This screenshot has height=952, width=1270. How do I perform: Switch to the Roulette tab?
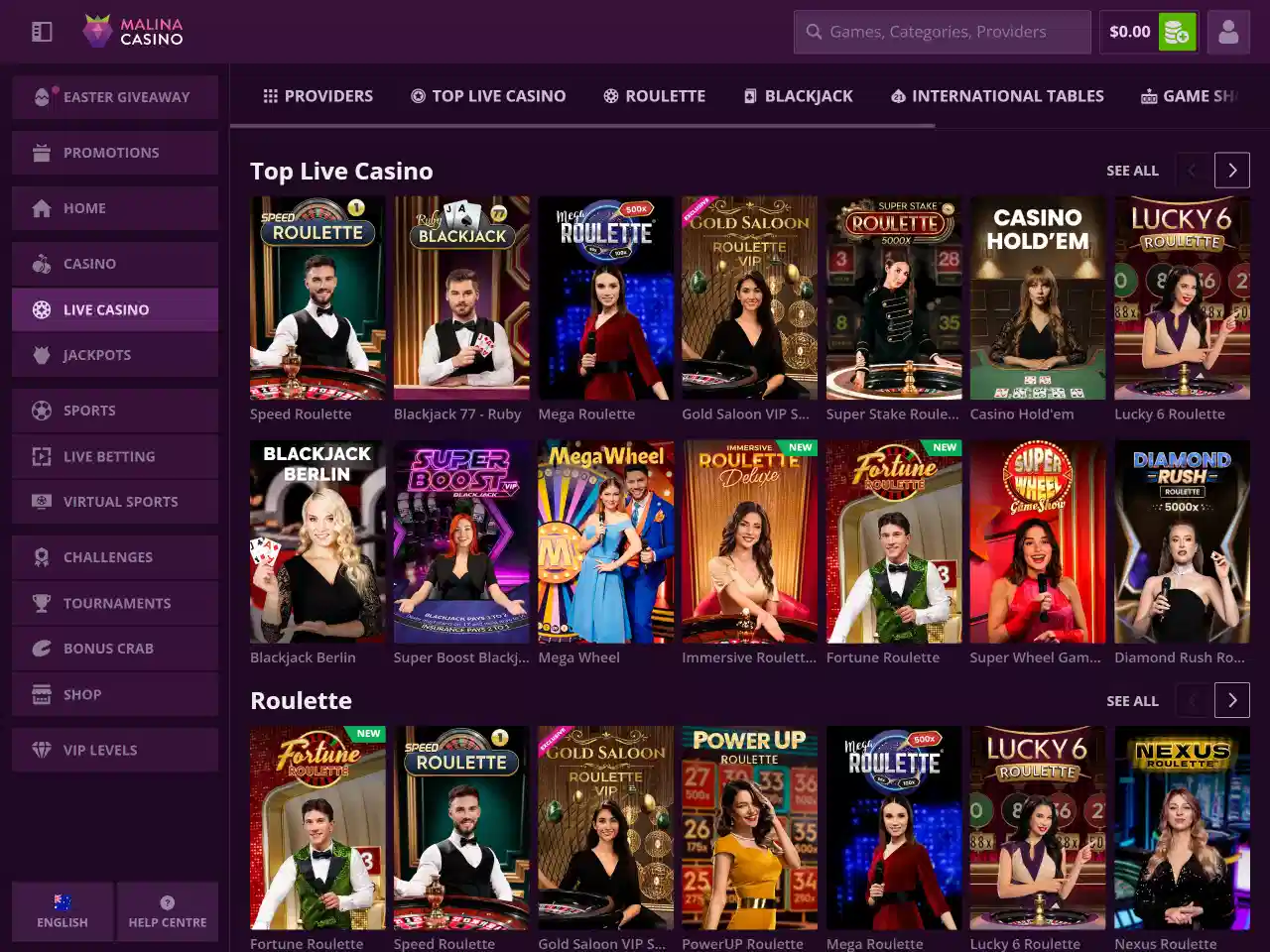click(655, 96)
